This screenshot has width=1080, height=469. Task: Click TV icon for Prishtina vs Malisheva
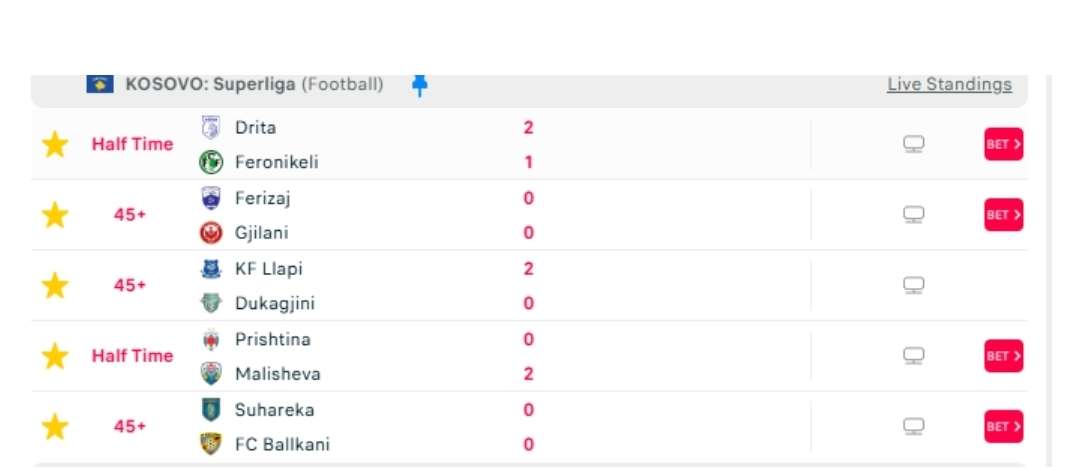click(x=913, y=356)
